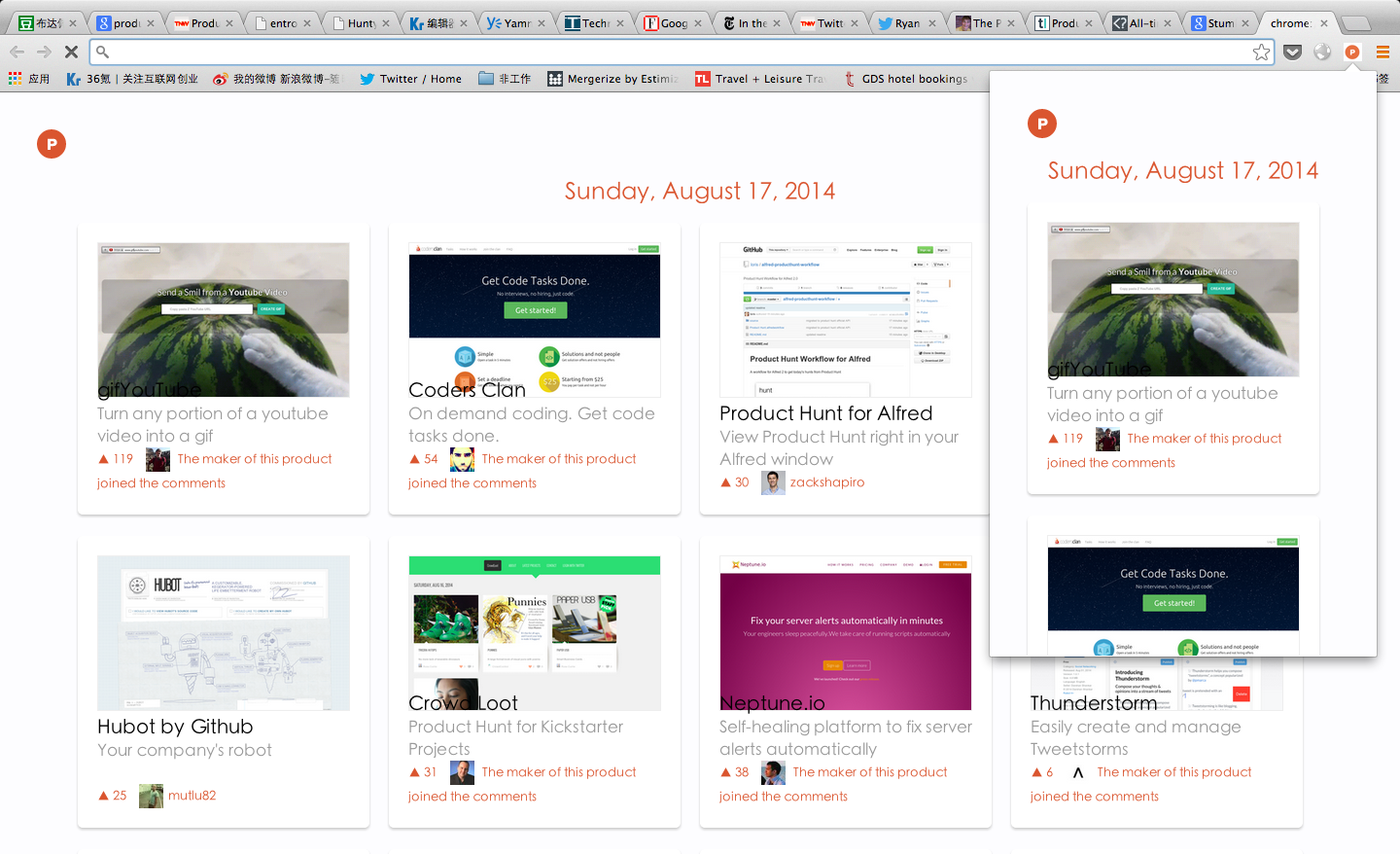The width and height of the screenshot is (1400, 854).
Task: Click the Product Hunt logo on main page
Action: (x=52, y=144)
